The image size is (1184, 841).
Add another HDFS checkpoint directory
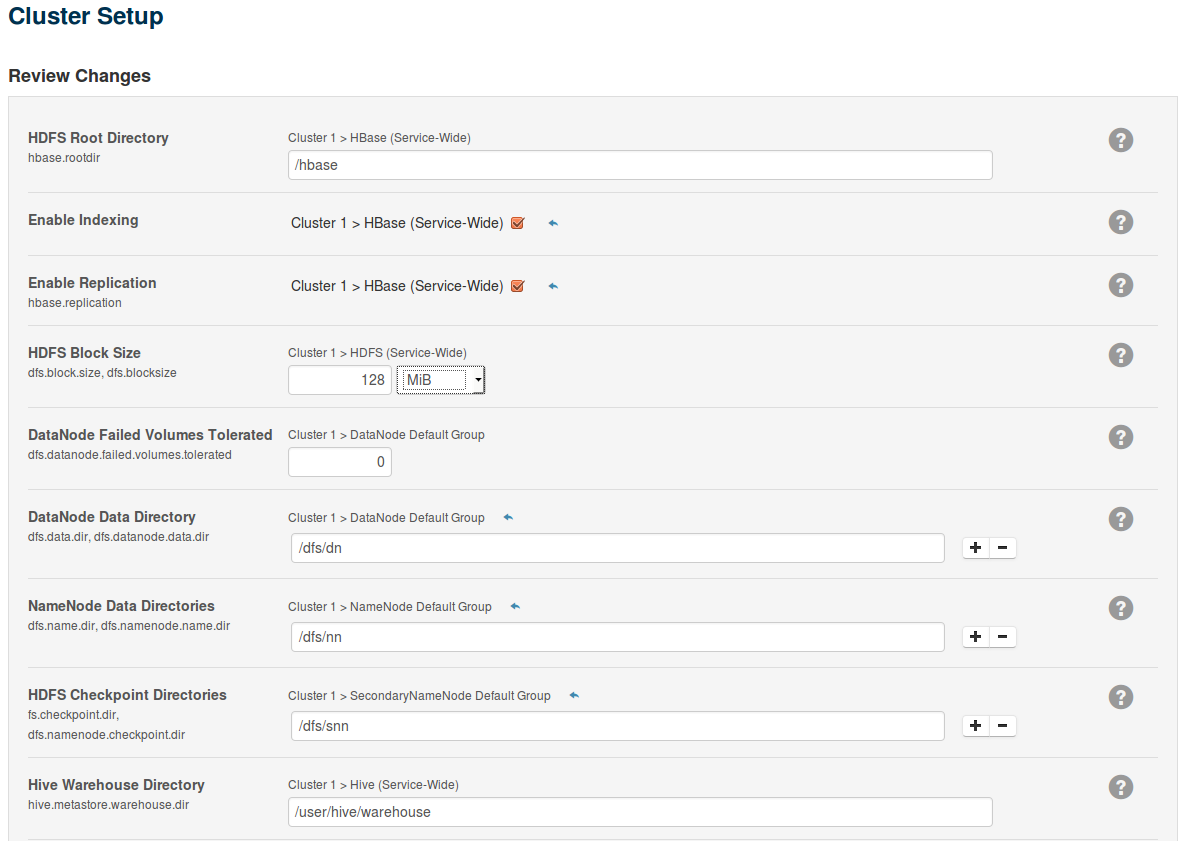click(x=976, y=726)
